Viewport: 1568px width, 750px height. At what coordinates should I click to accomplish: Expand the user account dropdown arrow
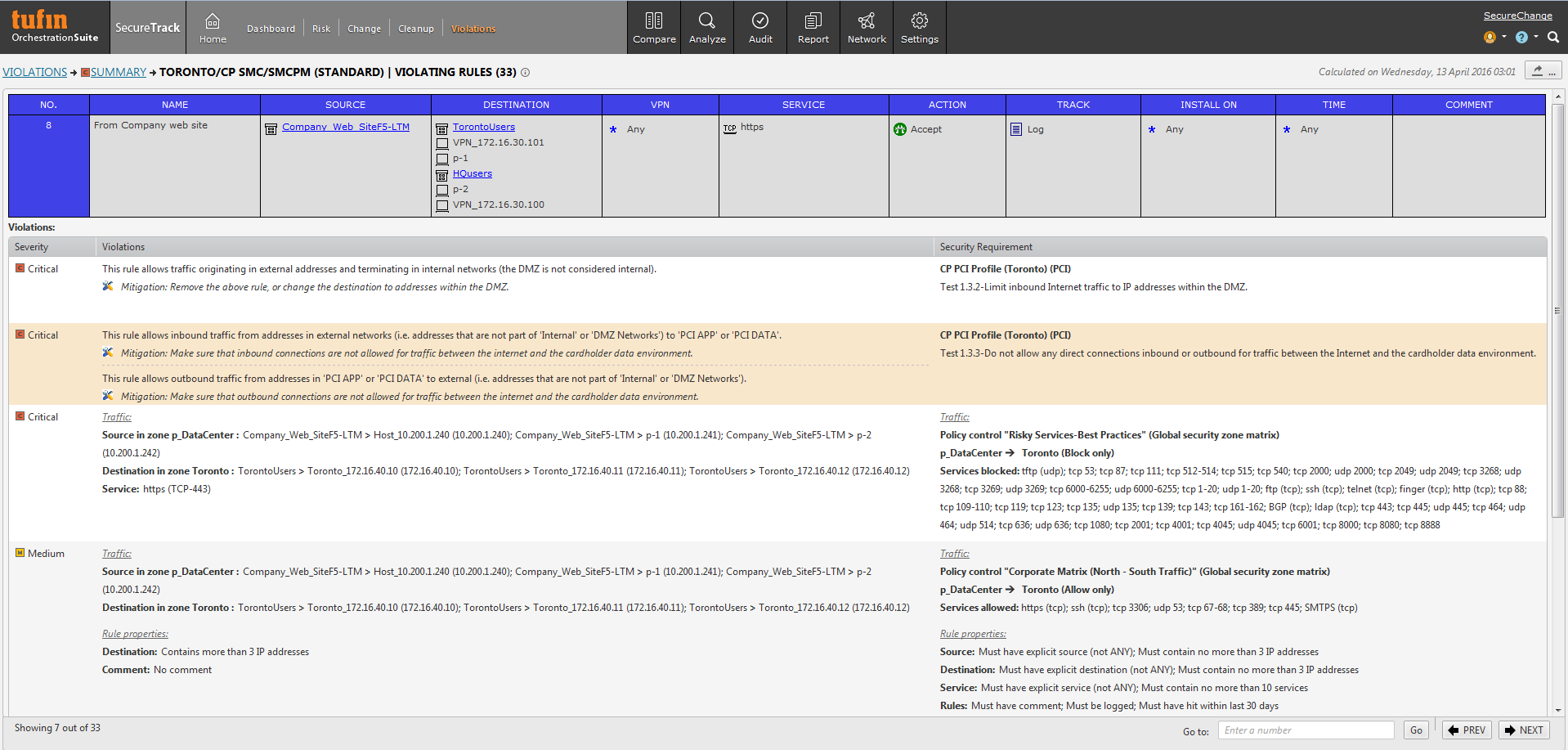point(1504,36)
